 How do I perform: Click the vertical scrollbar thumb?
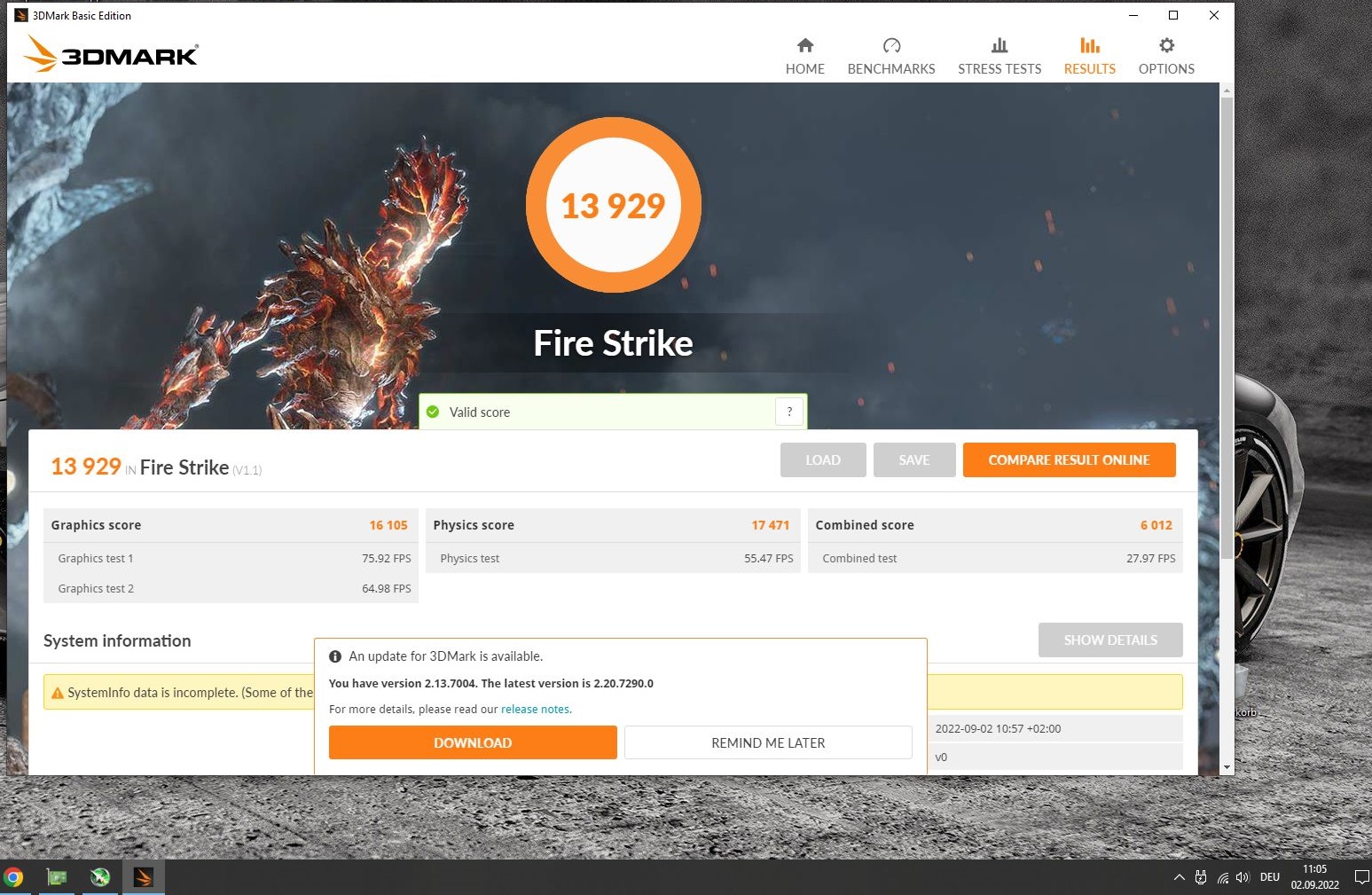coord(1227,328)
